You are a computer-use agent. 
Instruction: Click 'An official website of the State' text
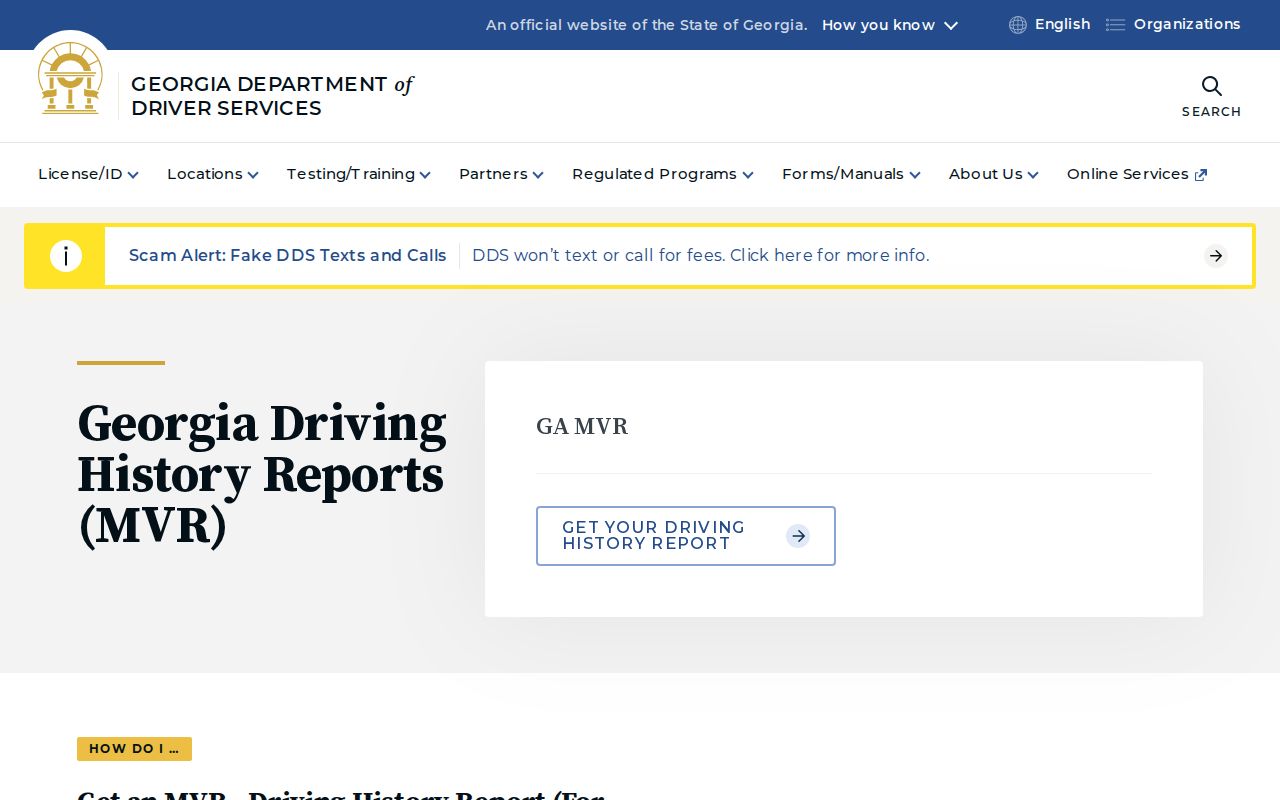click(x=646, y=25)
